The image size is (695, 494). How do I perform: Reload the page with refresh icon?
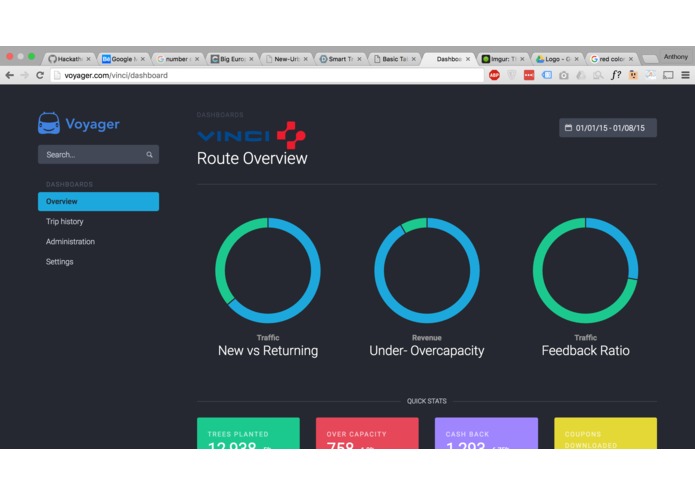click(40, 75)
